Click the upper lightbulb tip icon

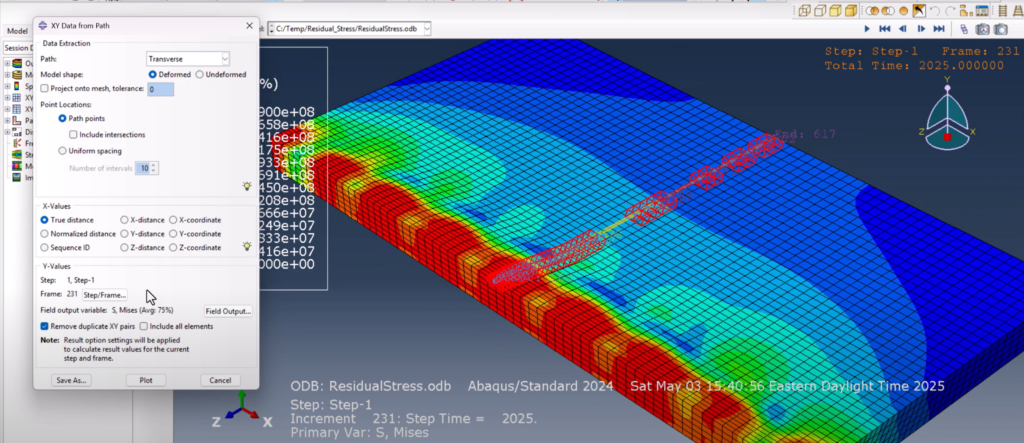pos(247,186)
